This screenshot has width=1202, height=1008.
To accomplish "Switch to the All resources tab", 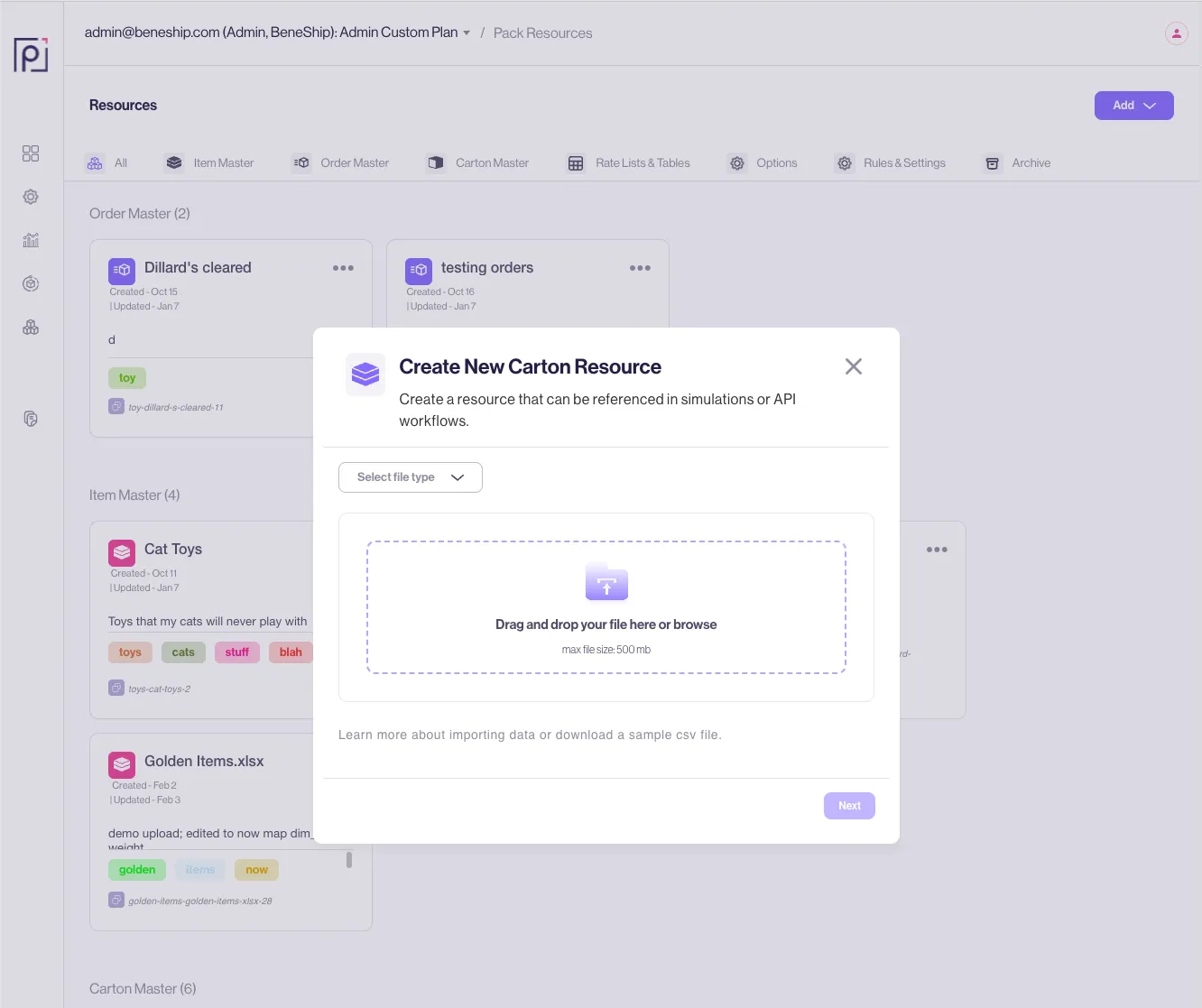I will pyautogui.click(x=106, y=163).
